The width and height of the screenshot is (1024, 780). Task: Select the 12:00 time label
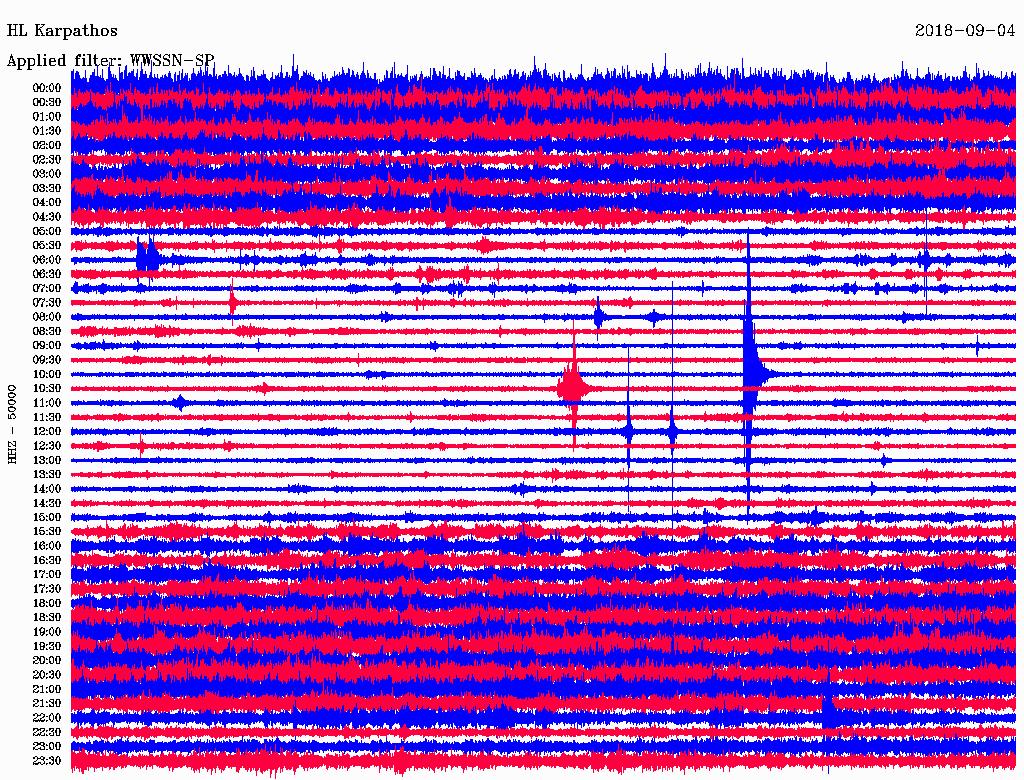click(47, 432)
